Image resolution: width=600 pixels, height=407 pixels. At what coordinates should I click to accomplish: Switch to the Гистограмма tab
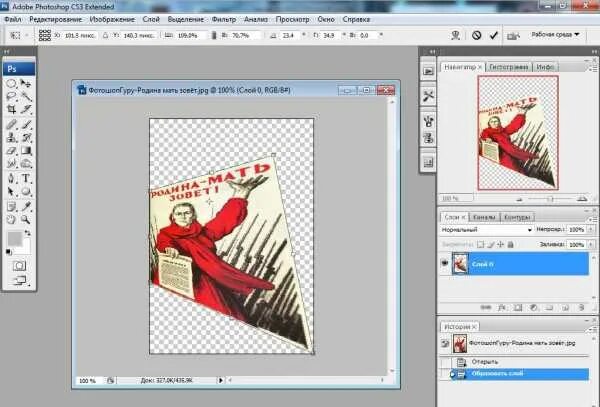[x=509, y=67]
